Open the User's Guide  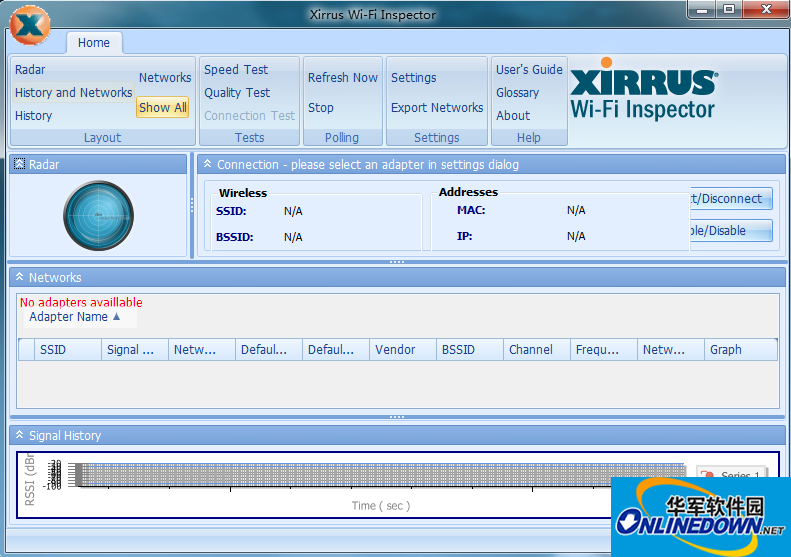[x=529, y=70]
